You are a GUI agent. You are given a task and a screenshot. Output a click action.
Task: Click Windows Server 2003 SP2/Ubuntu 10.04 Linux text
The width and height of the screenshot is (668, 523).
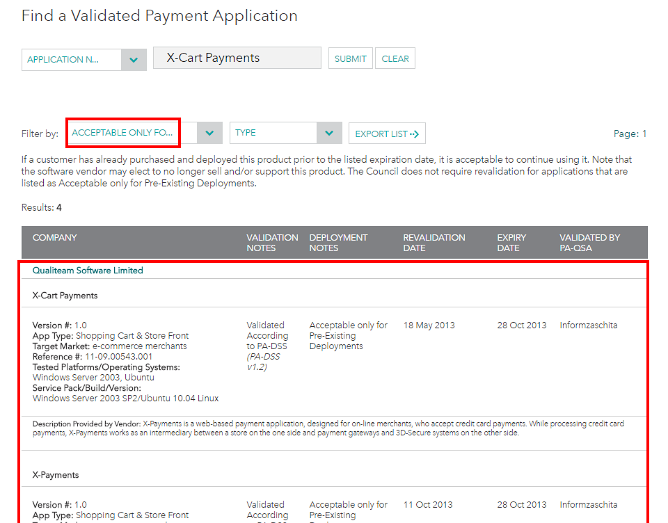click(125, 398)
